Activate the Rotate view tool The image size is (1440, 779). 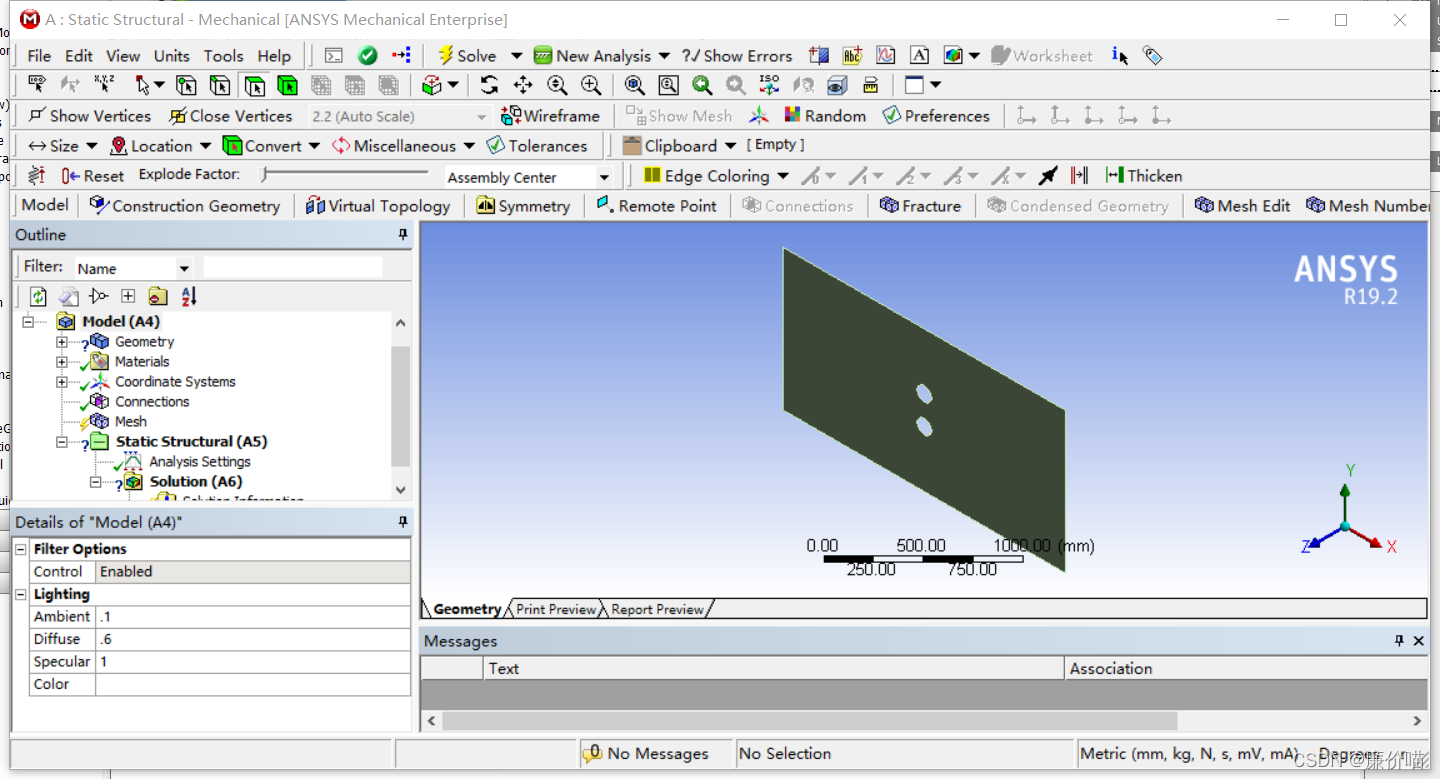(x=489, y=86)
